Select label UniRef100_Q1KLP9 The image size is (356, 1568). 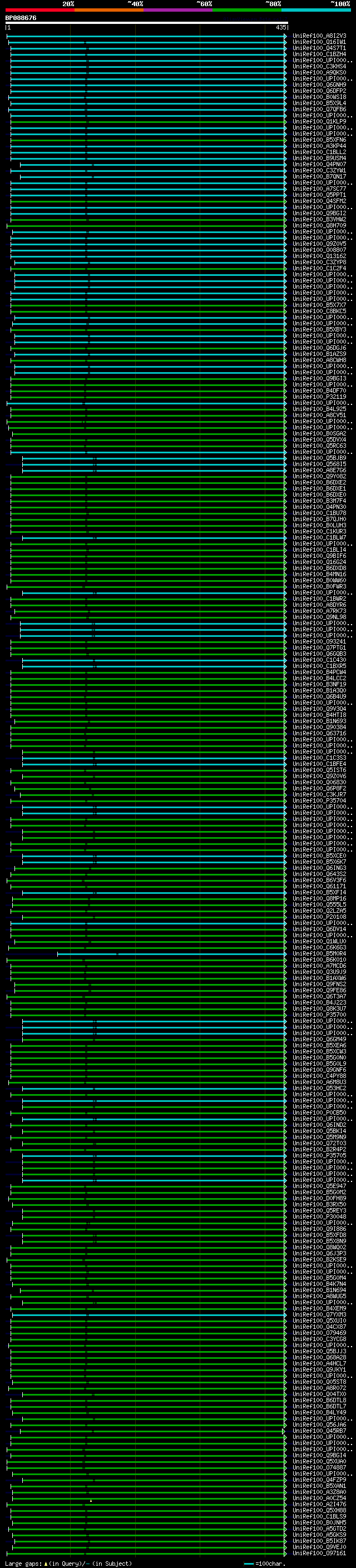click(319, 122)
